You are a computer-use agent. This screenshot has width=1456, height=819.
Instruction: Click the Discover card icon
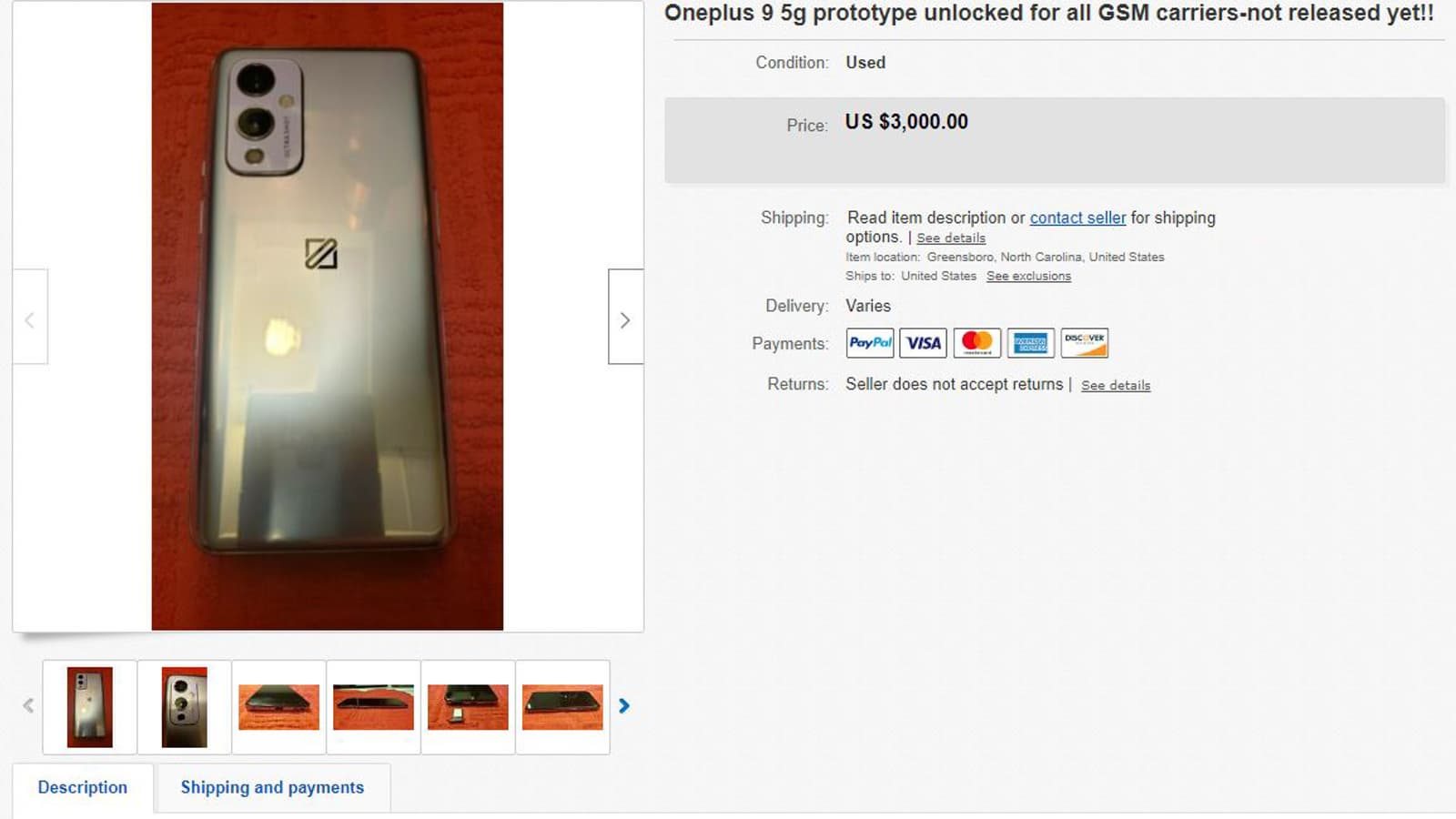pyautogui.click(x=1085, y=343)
